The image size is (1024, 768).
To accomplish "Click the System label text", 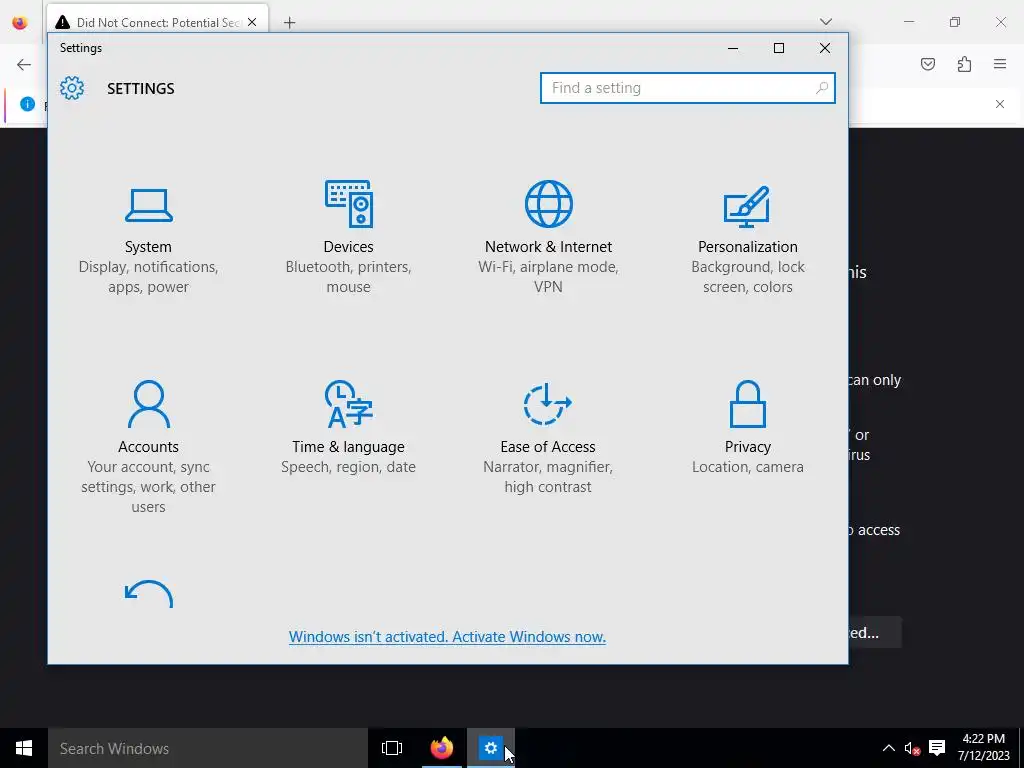I will [x=148, y=247].
